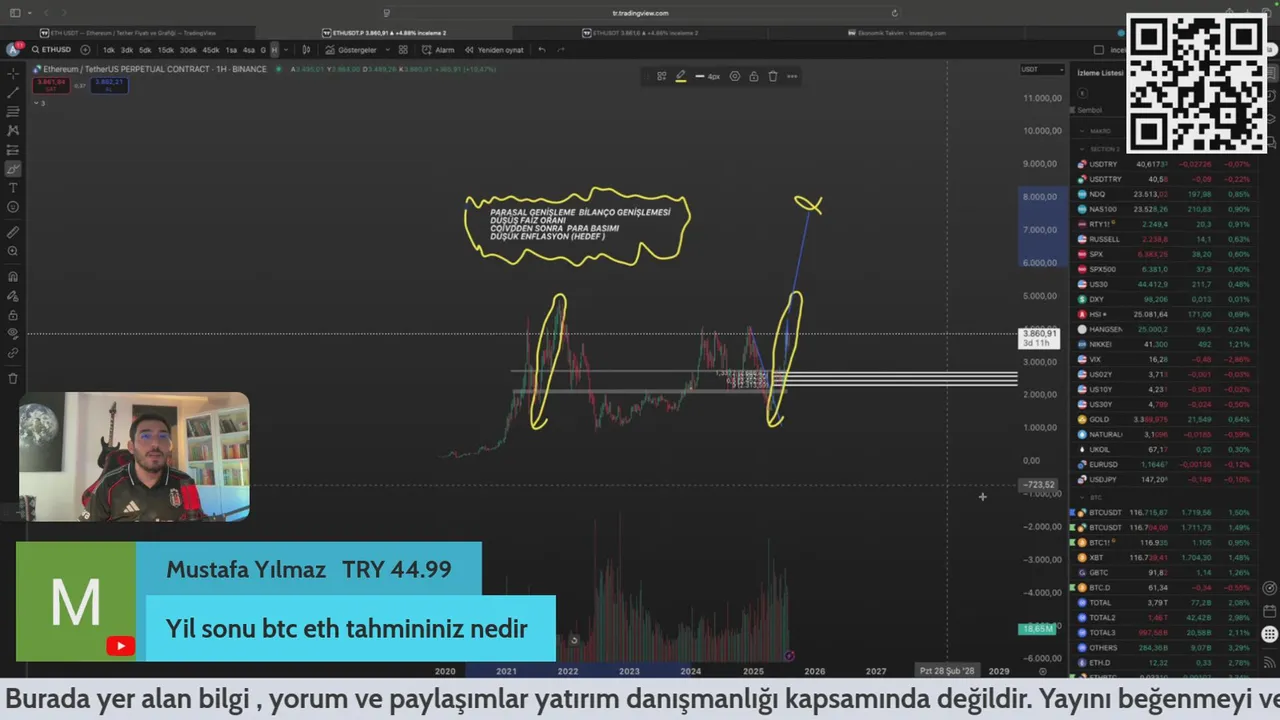Click the Alarm button
The width and height of the screenshot is (1280, 720).
point(438,49)
